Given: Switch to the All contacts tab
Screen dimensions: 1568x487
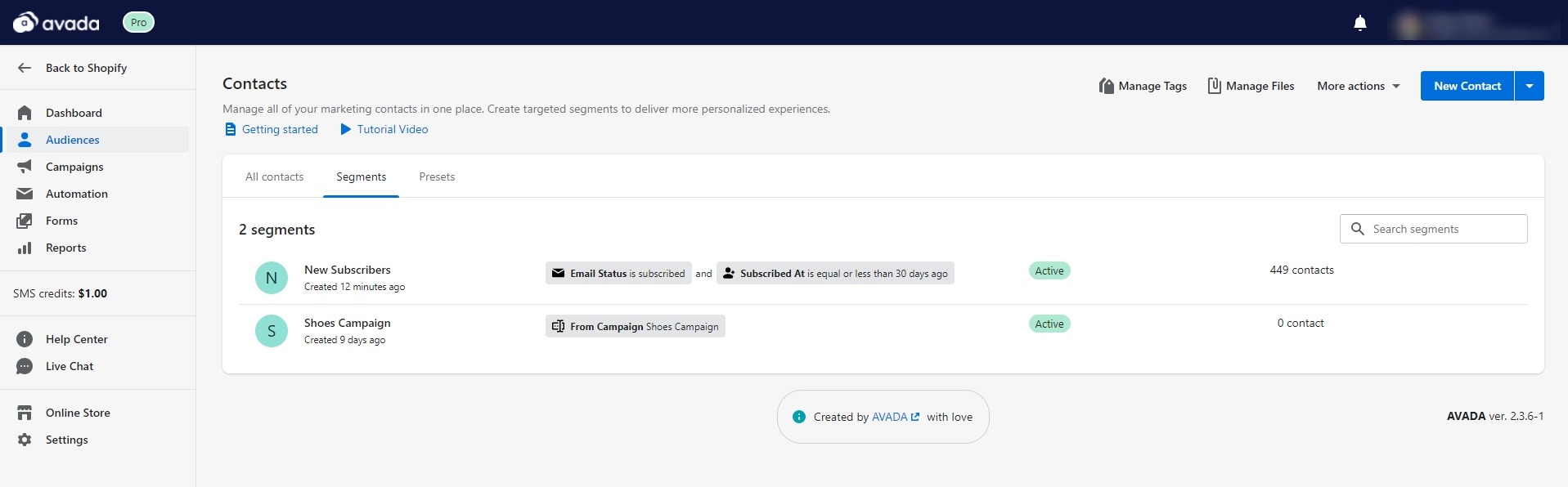Looking at the screenshot, I should coord(274,176).
